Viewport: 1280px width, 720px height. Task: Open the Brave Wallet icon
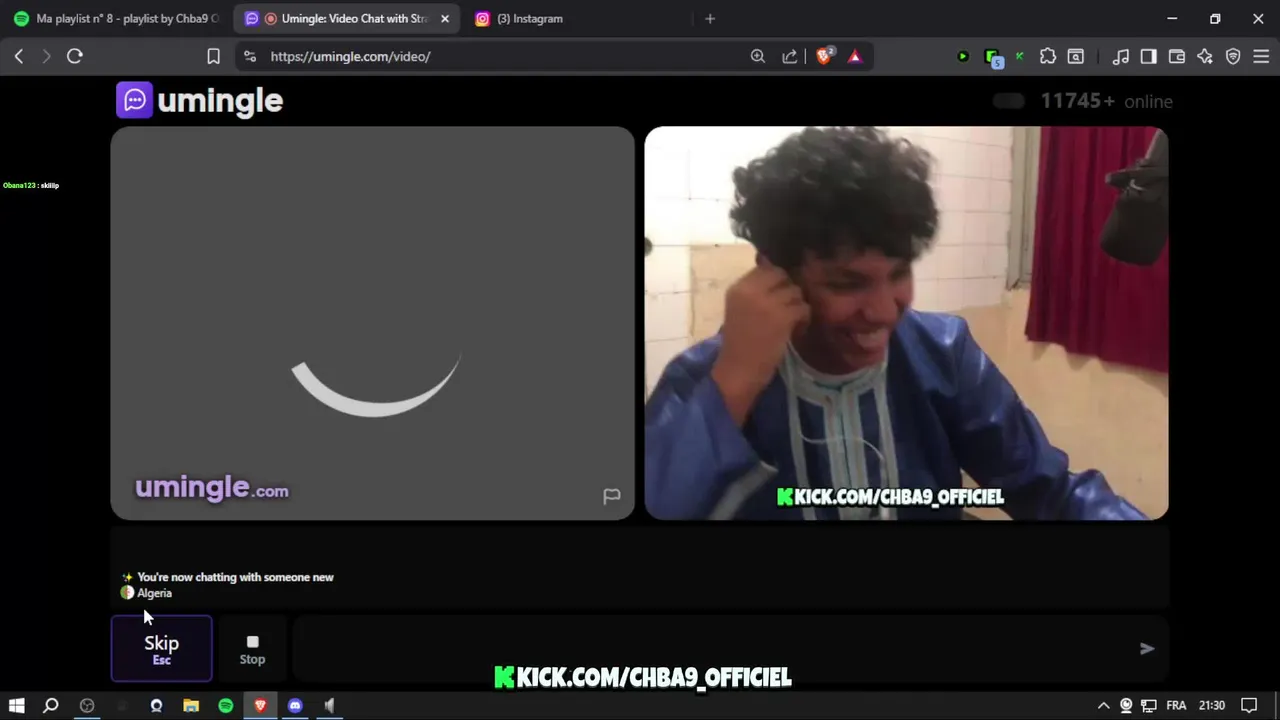pos(1177,57)
